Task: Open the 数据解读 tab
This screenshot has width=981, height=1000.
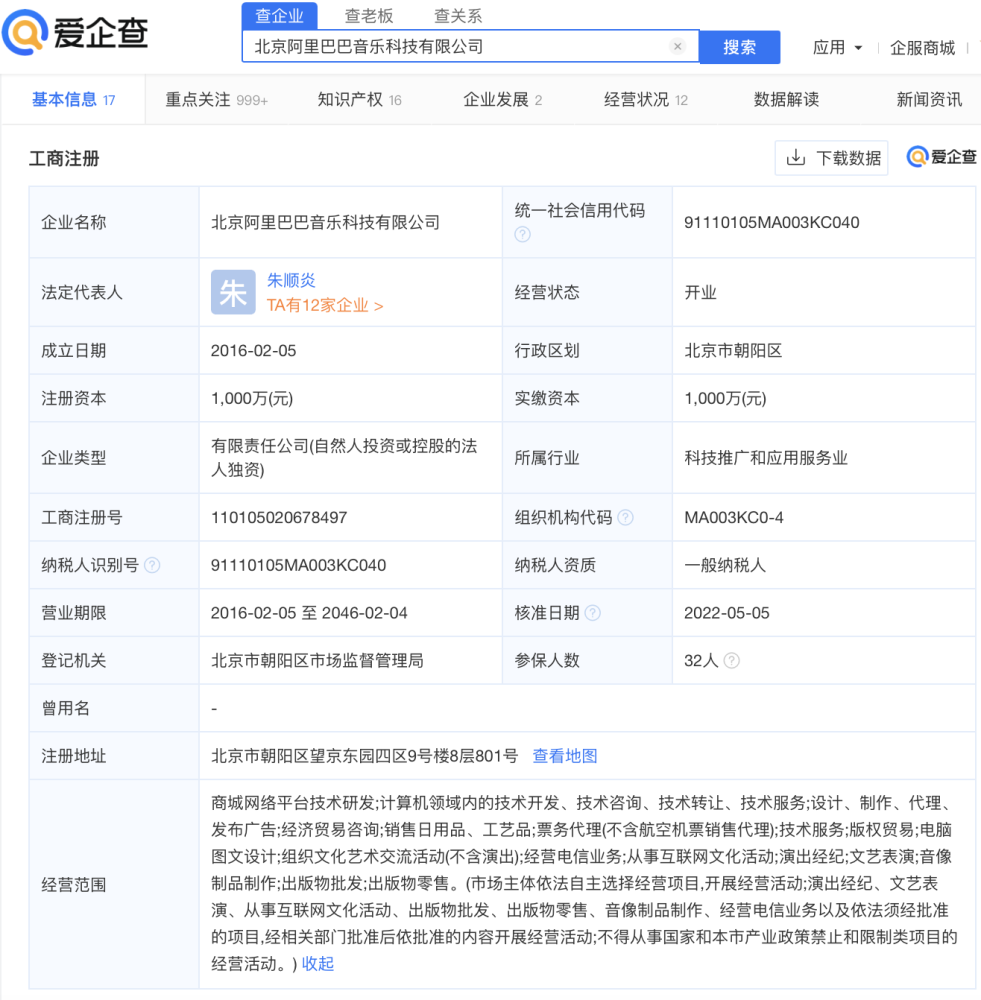Action: pyautogui.click(x=786, y=99)
